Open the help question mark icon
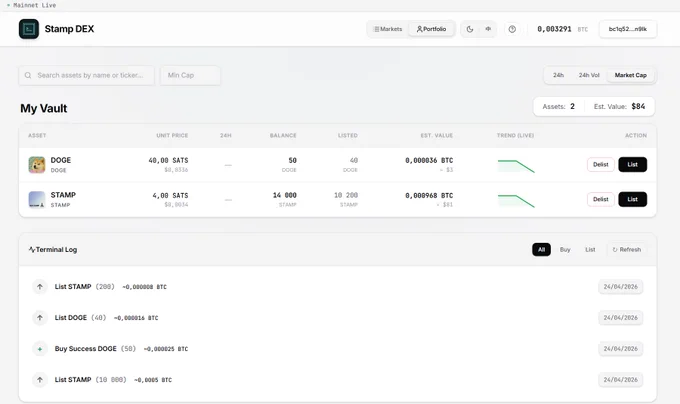The image size is (680, 404). coord(512,29)
